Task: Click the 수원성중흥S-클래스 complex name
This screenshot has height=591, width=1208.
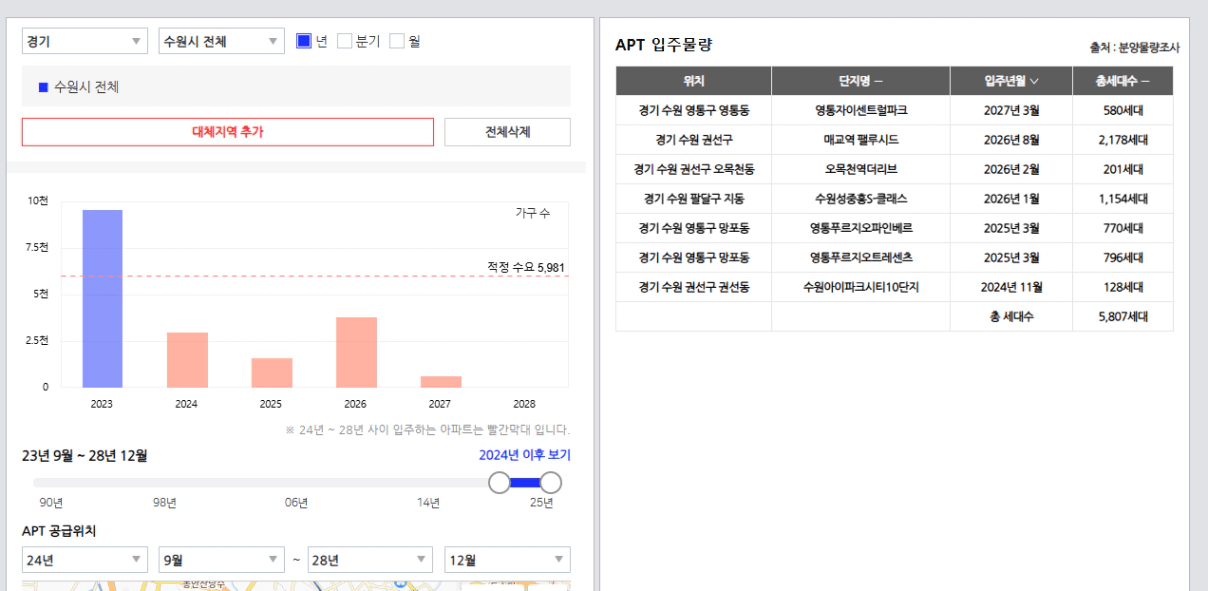Action: click(861, 199)
